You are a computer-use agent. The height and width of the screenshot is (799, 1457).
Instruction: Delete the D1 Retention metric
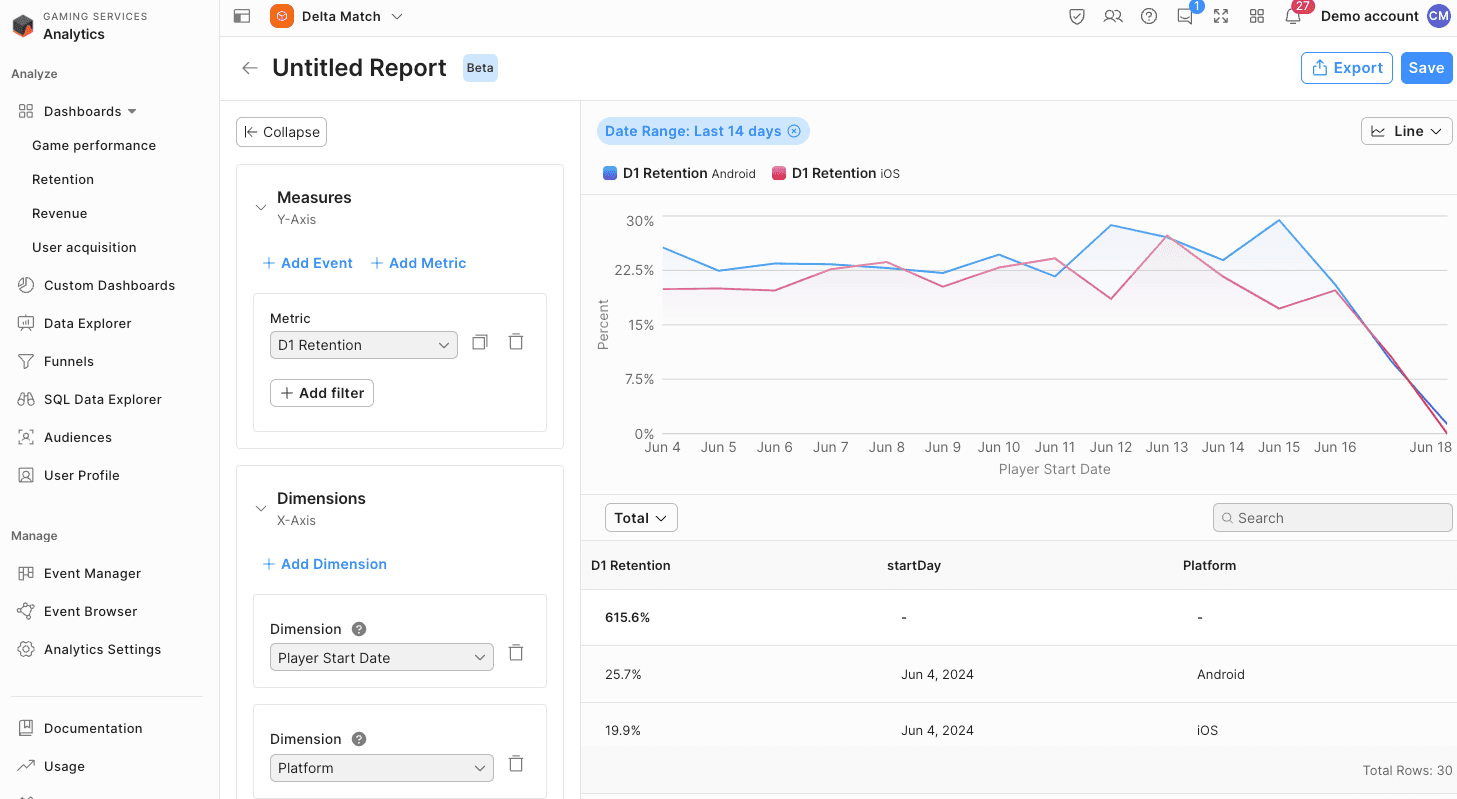point(516,342)
